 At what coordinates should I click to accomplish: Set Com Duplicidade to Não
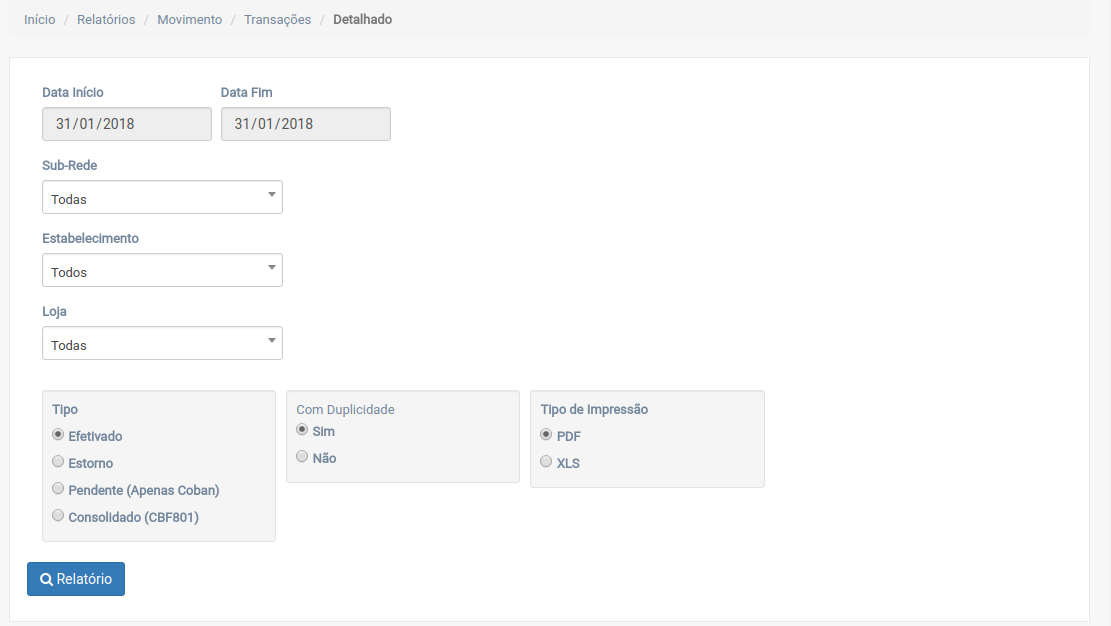click(x=302, y=457)
